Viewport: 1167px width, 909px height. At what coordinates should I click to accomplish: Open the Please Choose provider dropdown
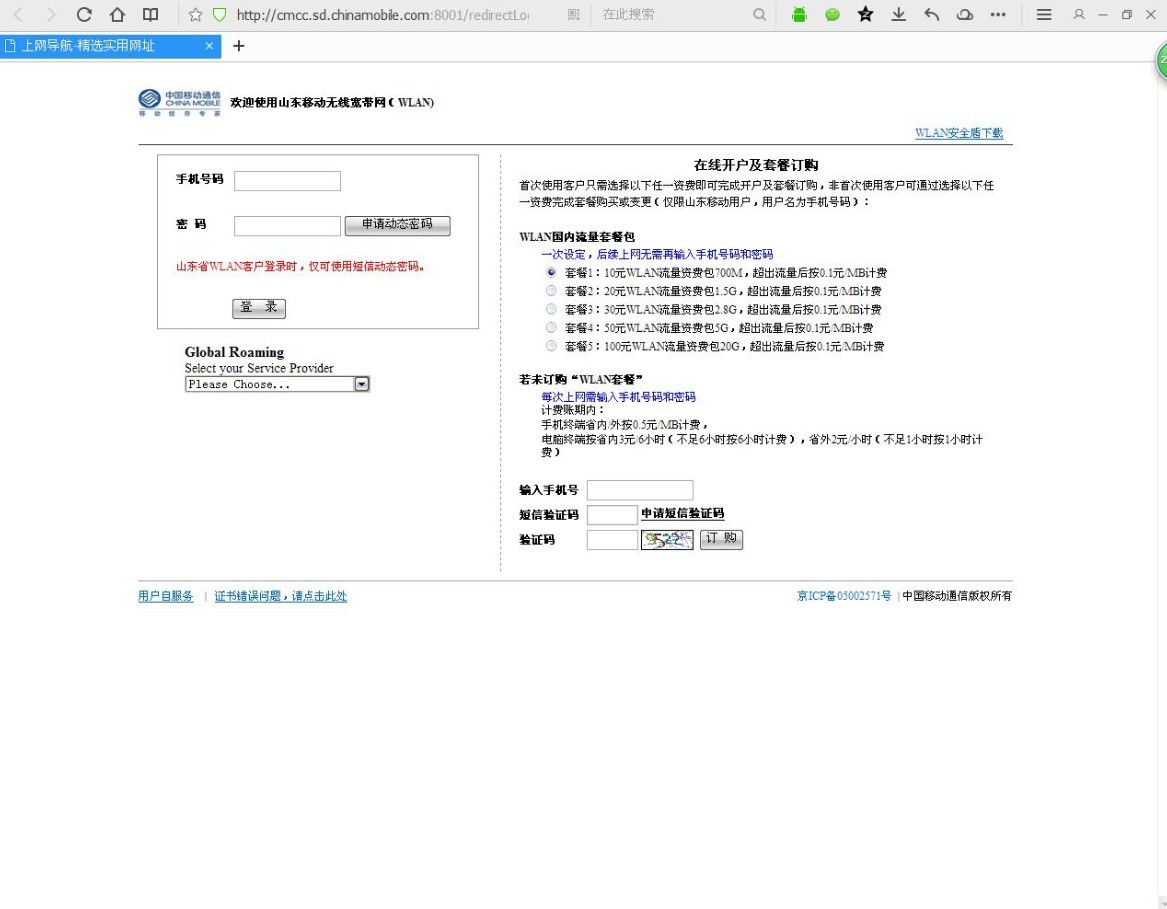pyautogui.click(x=278, y=384)
